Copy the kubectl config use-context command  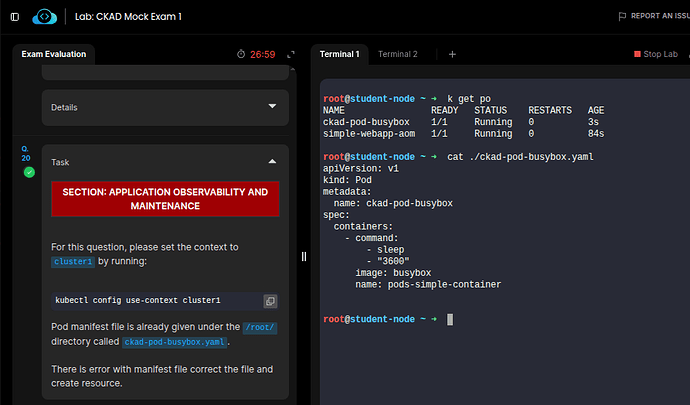point(270,301)
